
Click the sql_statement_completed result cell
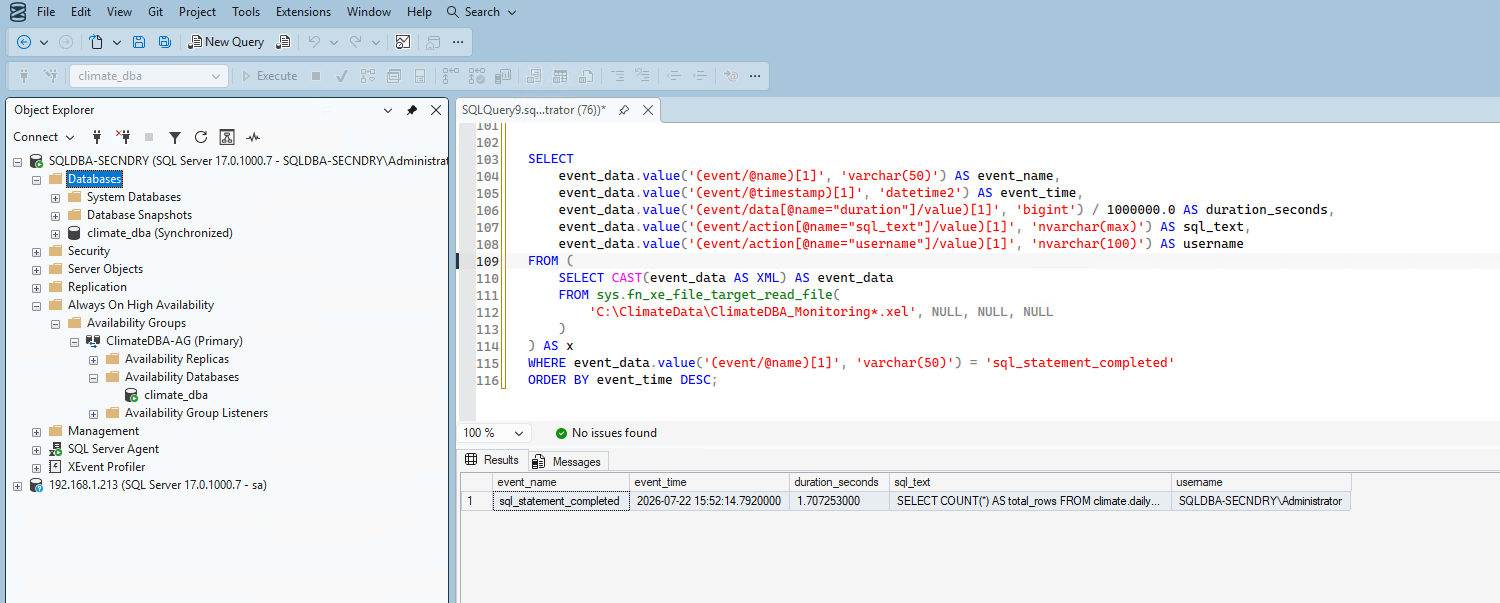559,501
